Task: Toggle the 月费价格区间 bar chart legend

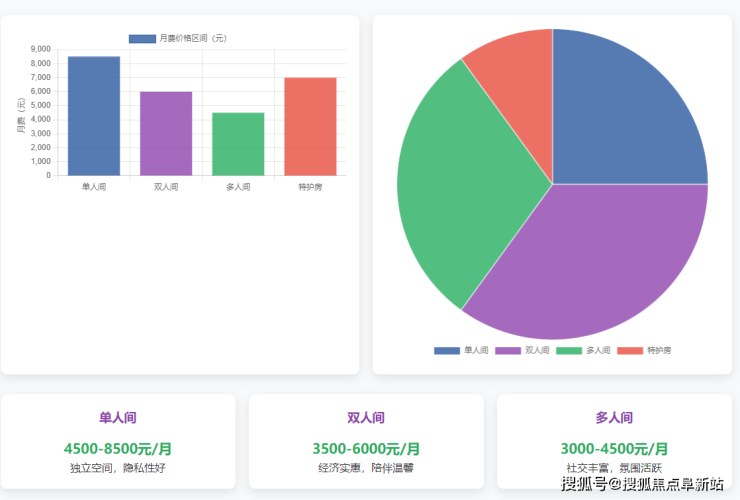Action: tap(178, 38)
